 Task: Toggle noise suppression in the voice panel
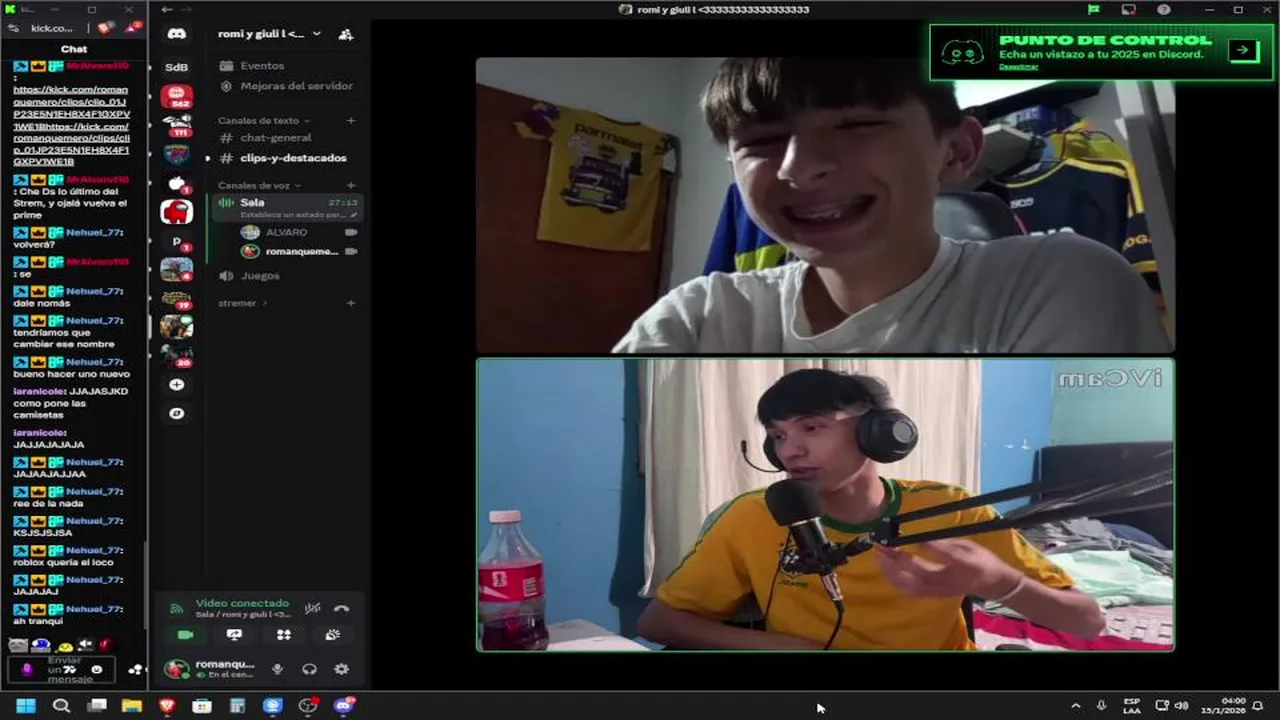click(313, 608)
